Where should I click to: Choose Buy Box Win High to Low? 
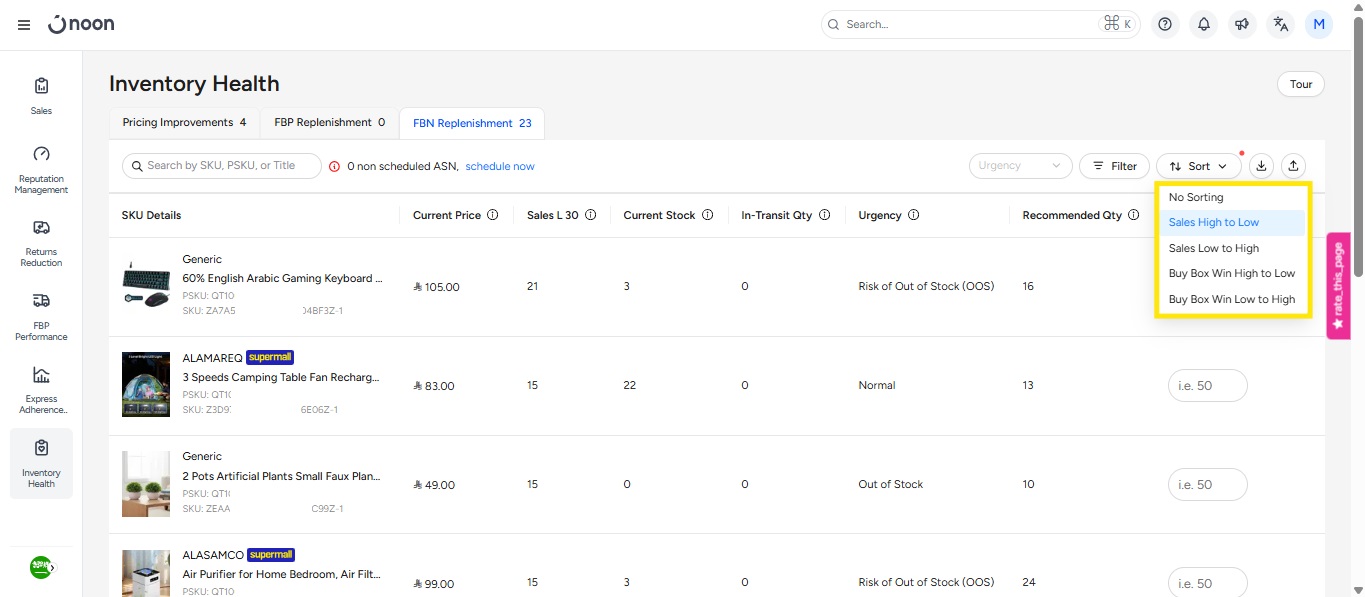click(1231, 273)
